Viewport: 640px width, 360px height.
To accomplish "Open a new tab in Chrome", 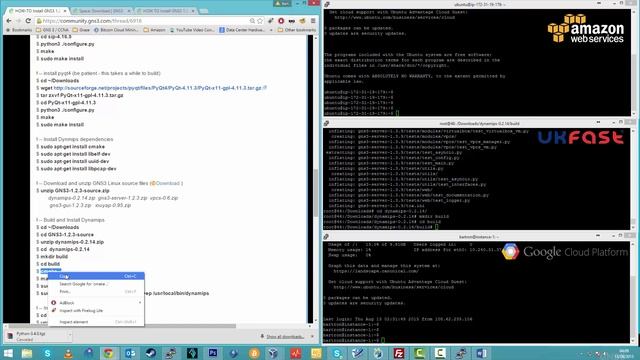I will click(x=204, y=10).
